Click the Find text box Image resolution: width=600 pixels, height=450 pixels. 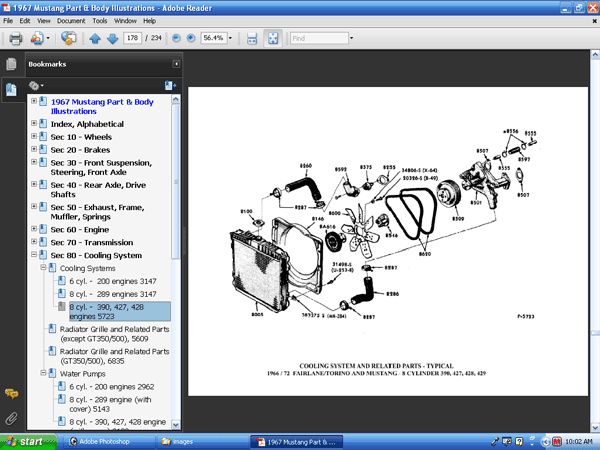click(319, 38)
